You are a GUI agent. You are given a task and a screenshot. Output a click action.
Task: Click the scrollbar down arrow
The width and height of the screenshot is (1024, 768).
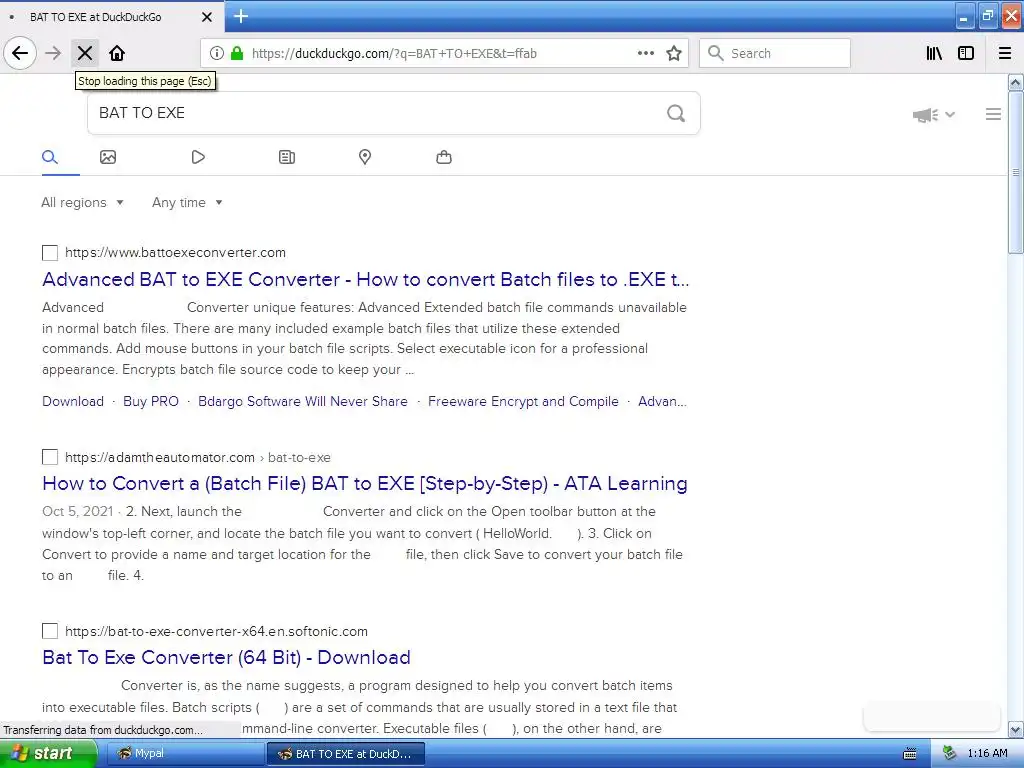pos(1016,729)
